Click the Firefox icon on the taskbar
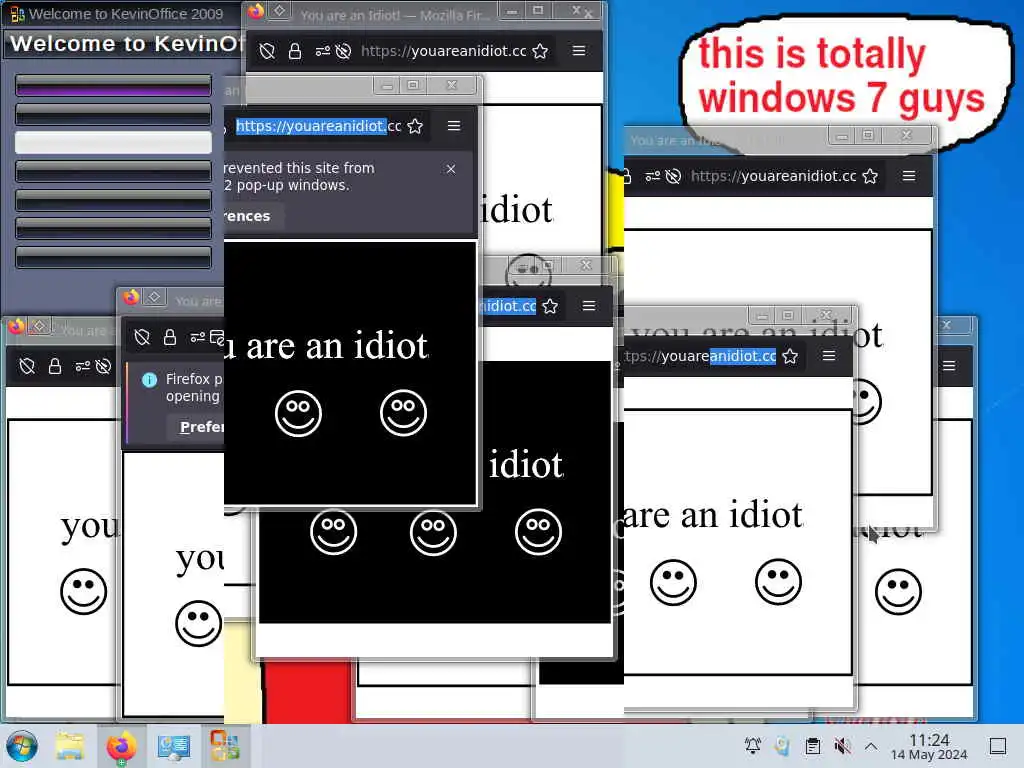The width and height of the screenshot is (1024, 768). tap(121, 746)
